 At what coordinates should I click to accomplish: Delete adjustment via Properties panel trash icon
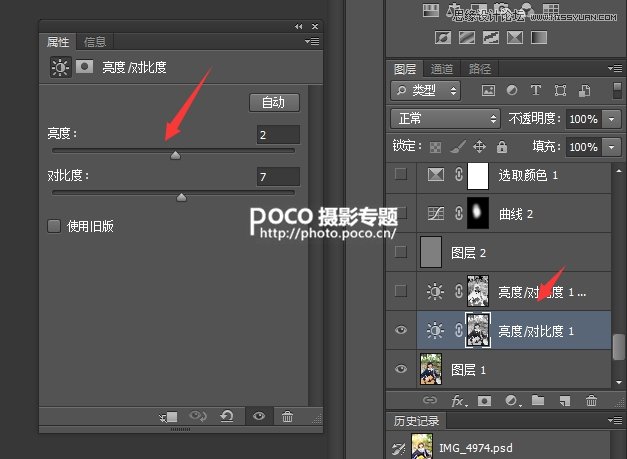click(x=287, y=417)
